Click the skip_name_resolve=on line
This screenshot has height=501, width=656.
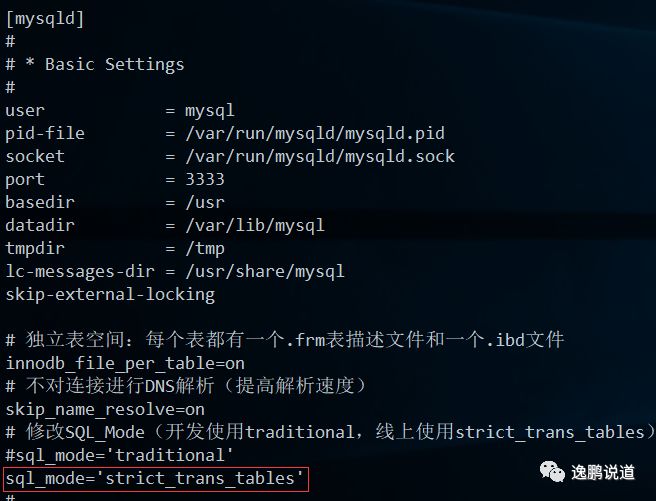(x=105, y=409)
